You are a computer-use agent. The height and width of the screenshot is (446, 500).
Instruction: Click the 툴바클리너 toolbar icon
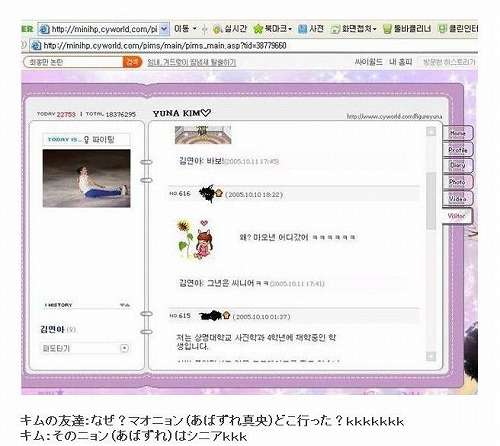[387, 29]
